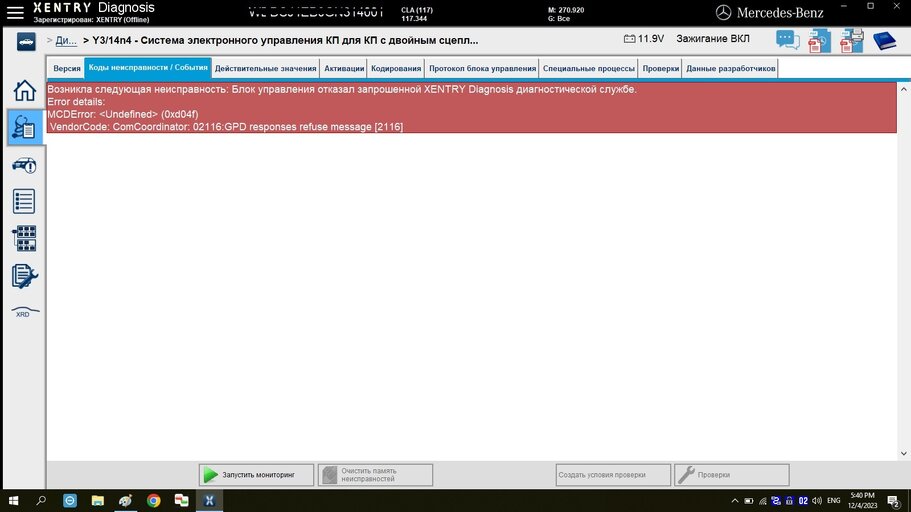The image size is (911, 512).
Task: Open the chat feedback icon
Action: pyautogui.click(x=788, y=40)
